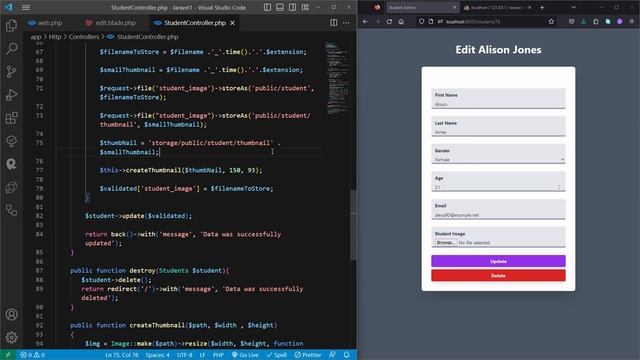Open the Firefox downloads panel
The image size is (640, 360).
583,22
